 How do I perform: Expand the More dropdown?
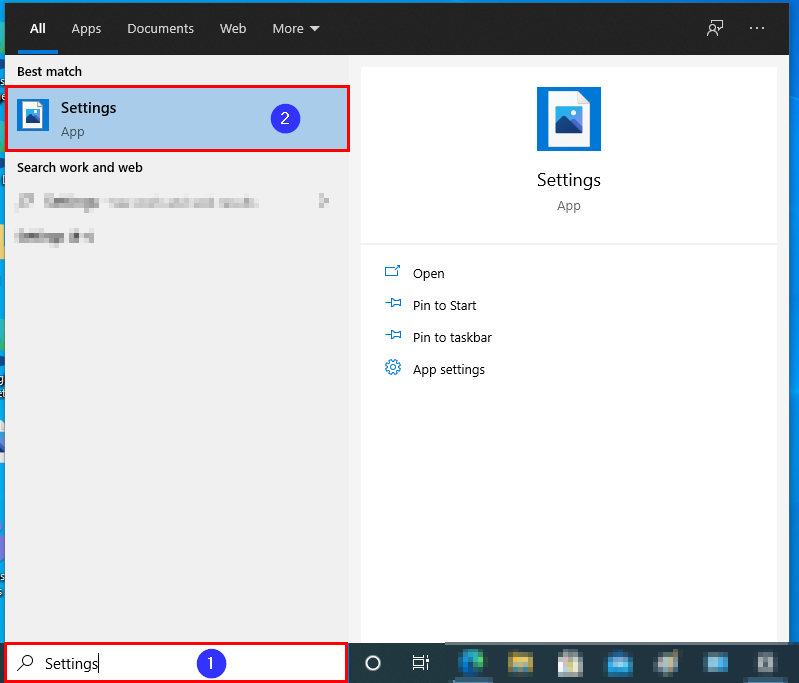pyautogui.click(x=296, y=29)
